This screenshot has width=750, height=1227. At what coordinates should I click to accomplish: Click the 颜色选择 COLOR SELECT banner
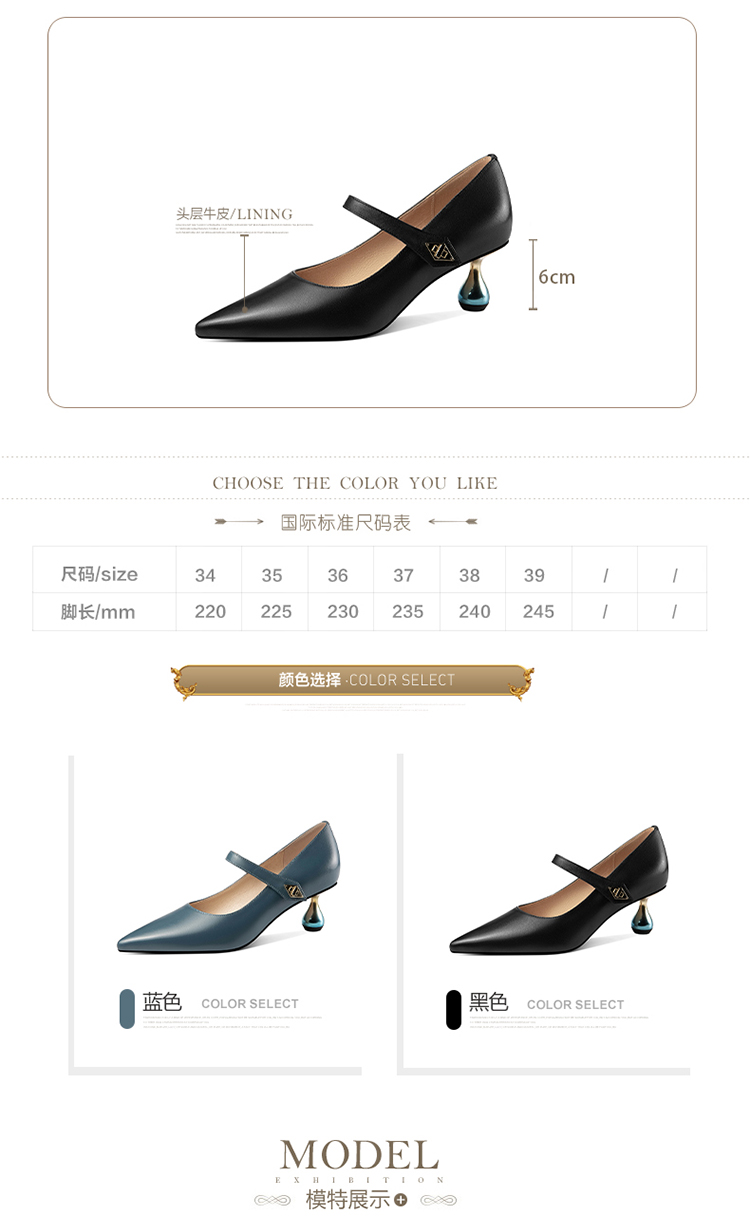352,680
